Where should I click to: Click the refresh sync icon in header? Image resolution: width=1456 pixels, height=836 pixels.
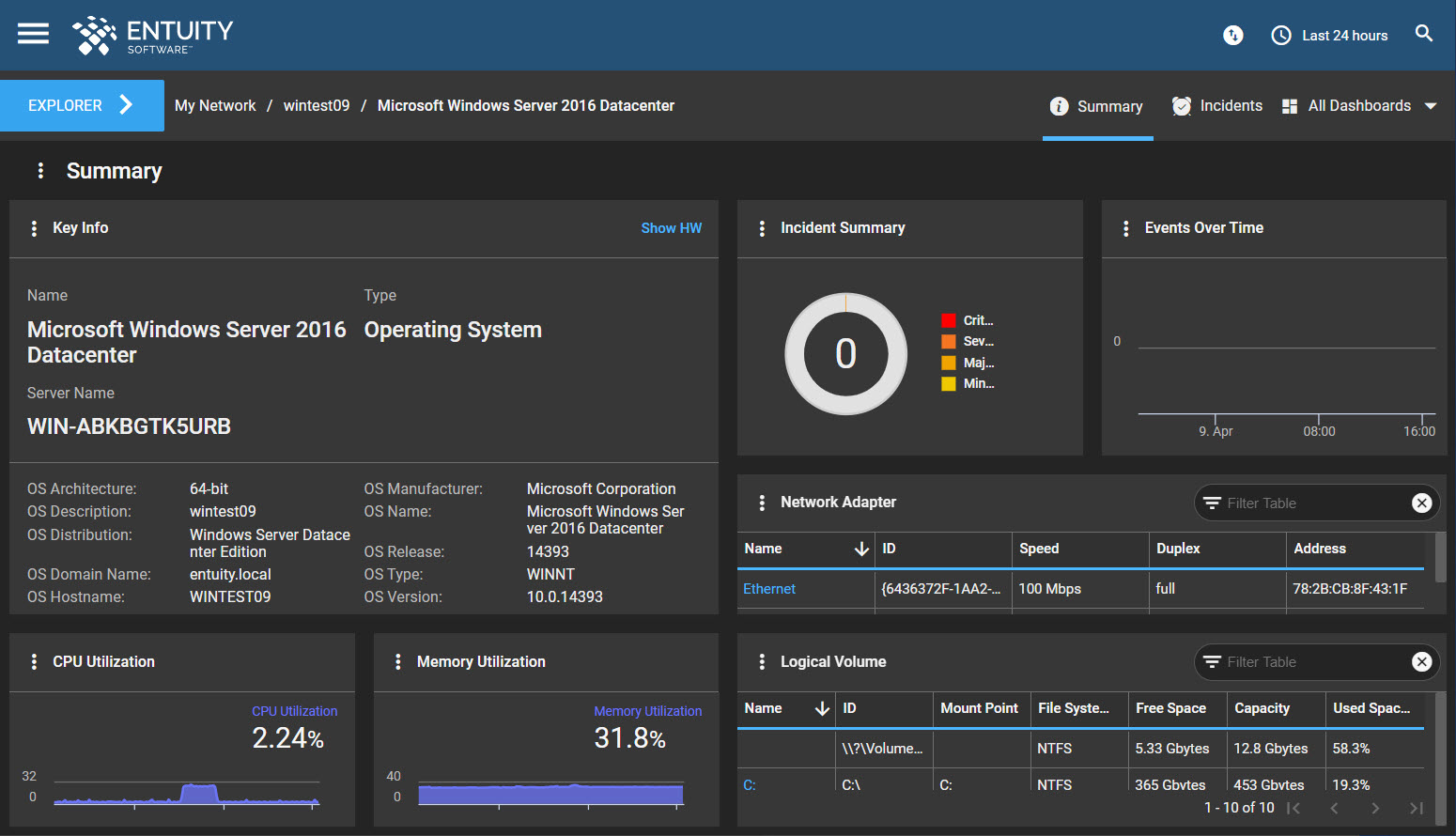coord(1233,36)
